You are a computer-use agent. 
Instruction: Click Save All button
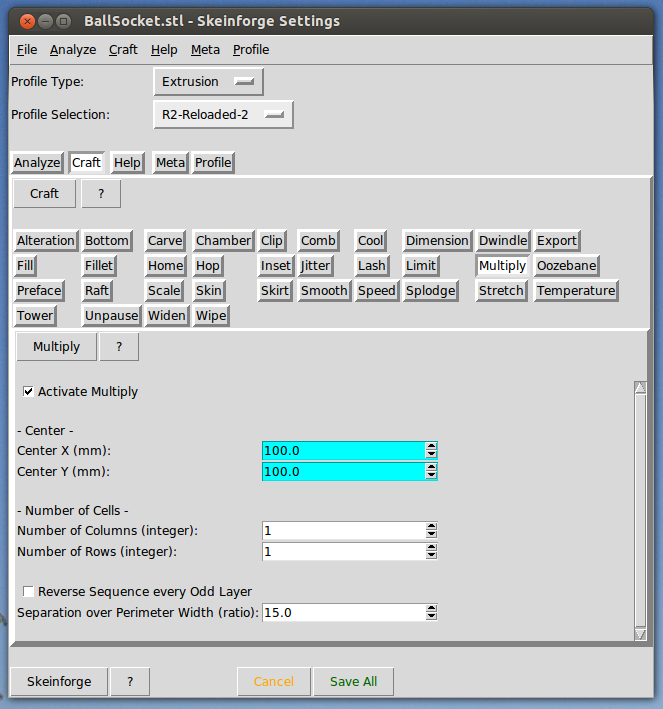coord(354,681)
